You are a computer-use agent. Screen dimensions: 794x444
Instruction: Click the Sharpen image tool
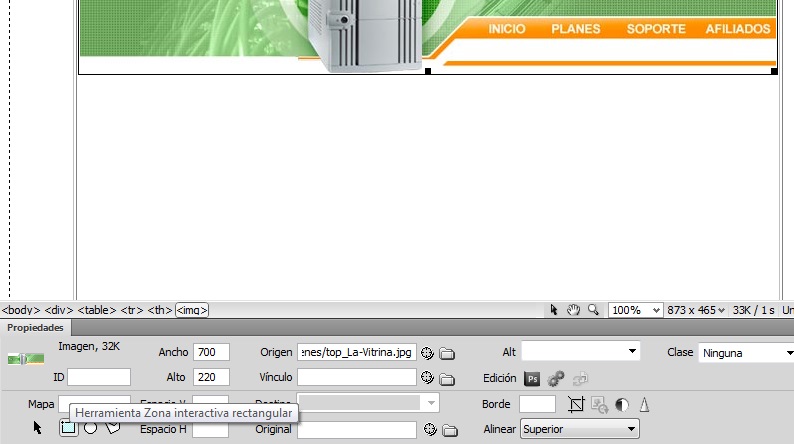[x=645, y=405]
